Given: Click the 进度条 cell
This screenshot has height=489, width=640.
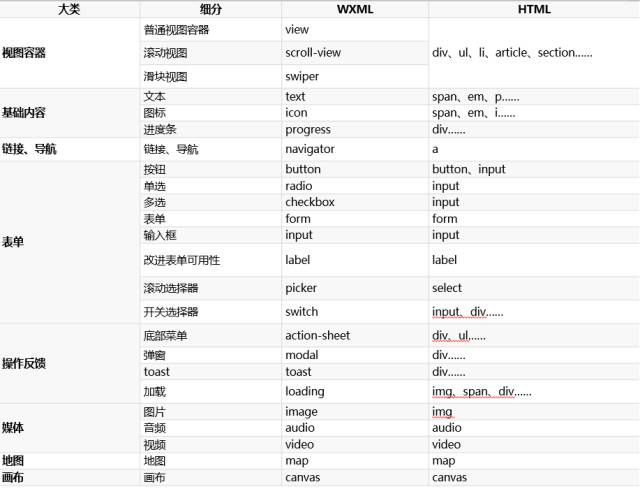Looking at the screenshot, I should pos(211,129).
